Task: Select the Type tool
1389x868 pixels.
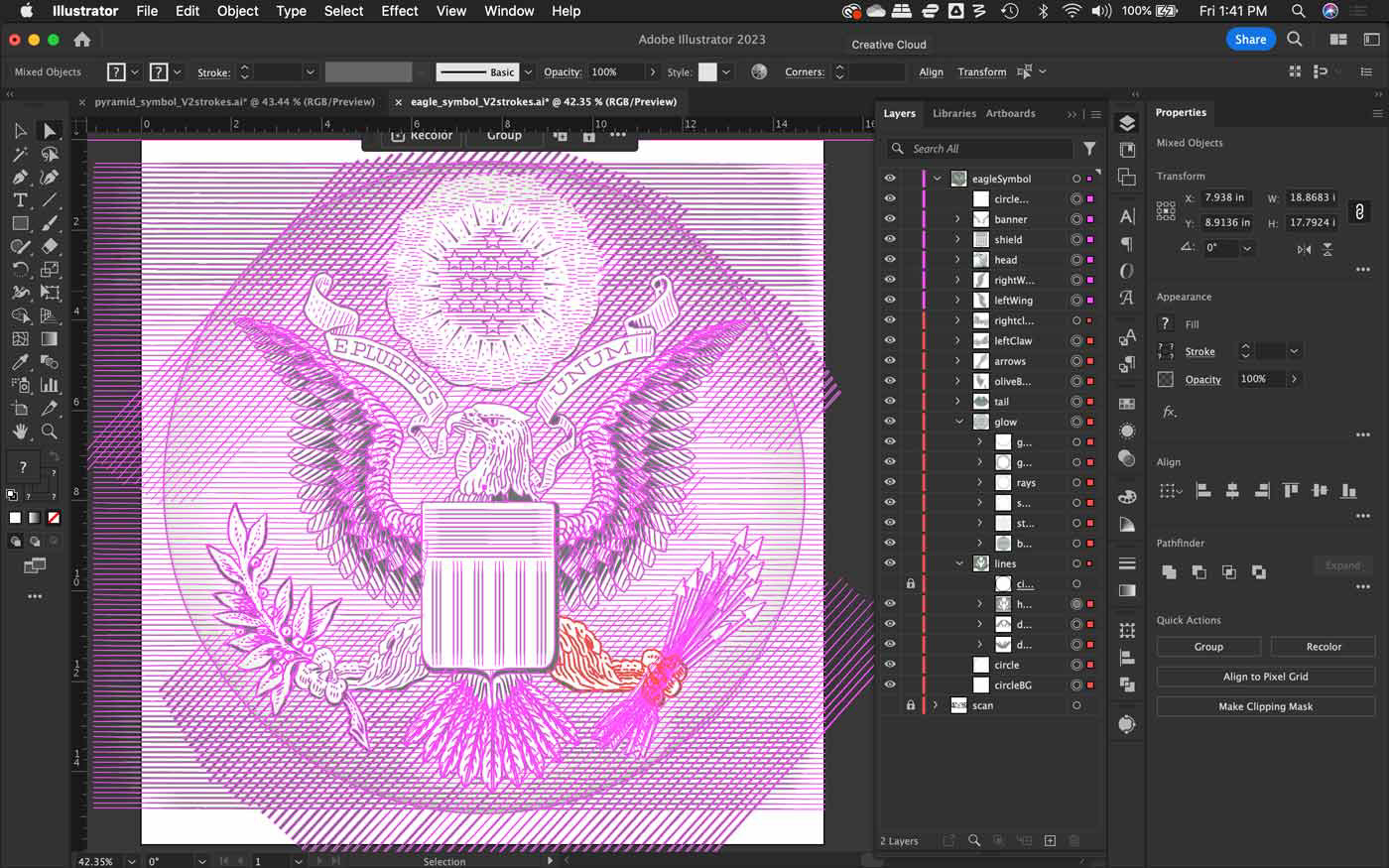Action: click(20, 200)
